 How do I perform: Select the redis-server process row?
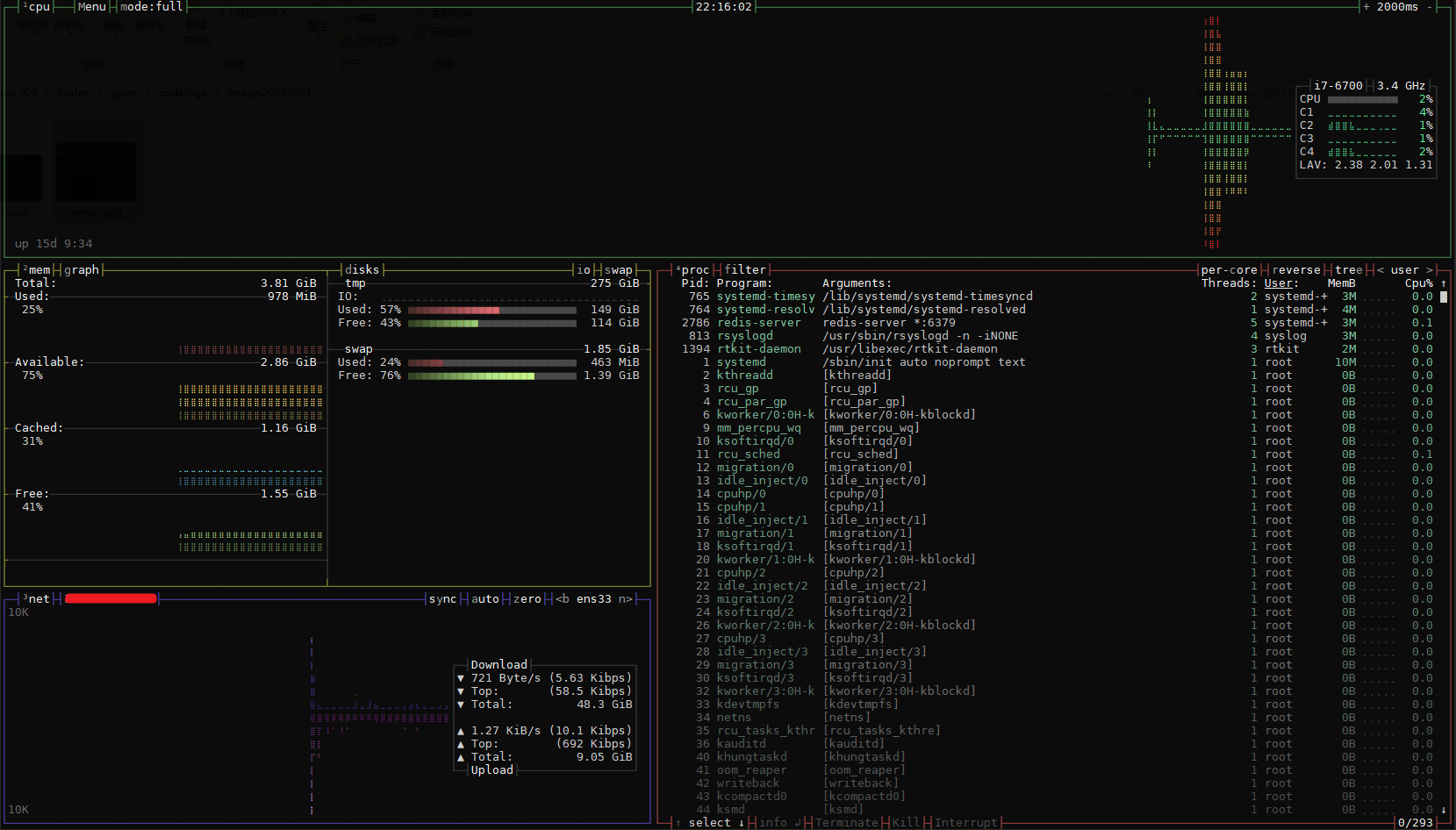1057,323
